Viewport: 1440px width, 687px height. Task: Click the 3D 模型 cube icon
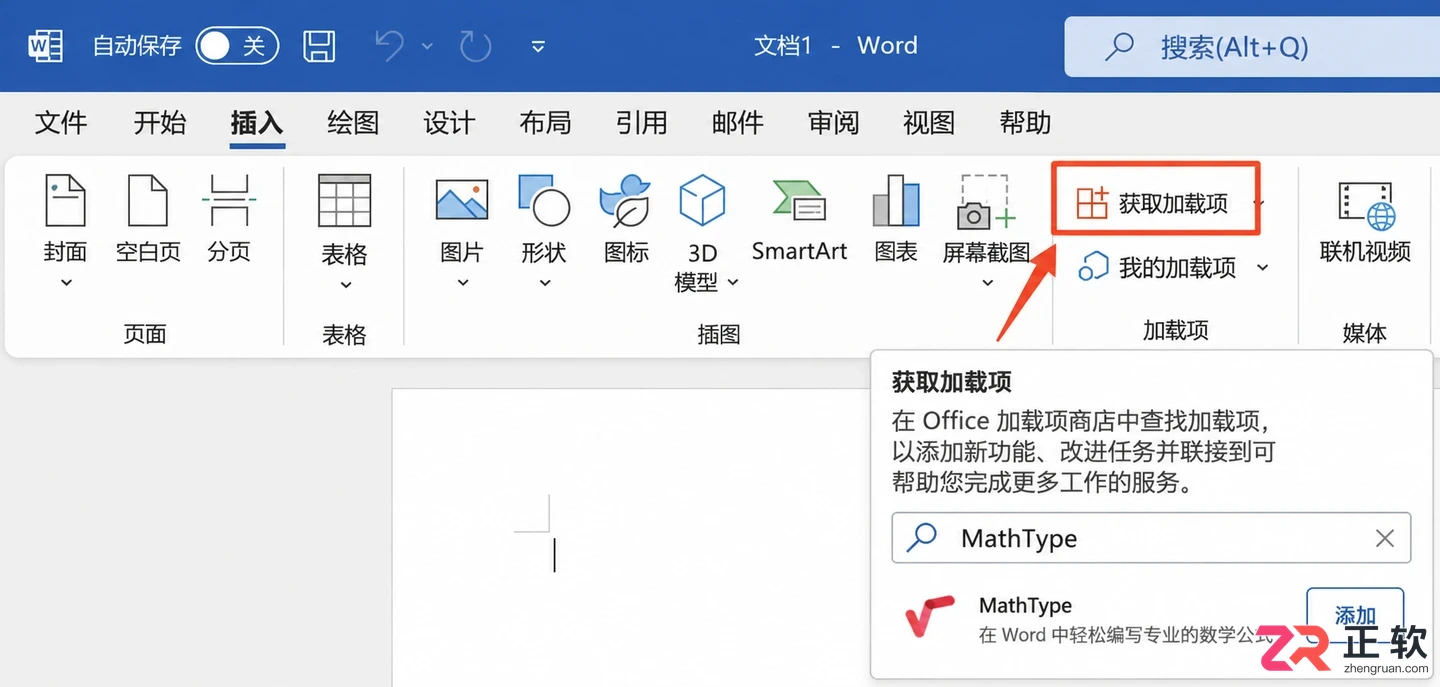pyautogui.click(x=702, y=200)
